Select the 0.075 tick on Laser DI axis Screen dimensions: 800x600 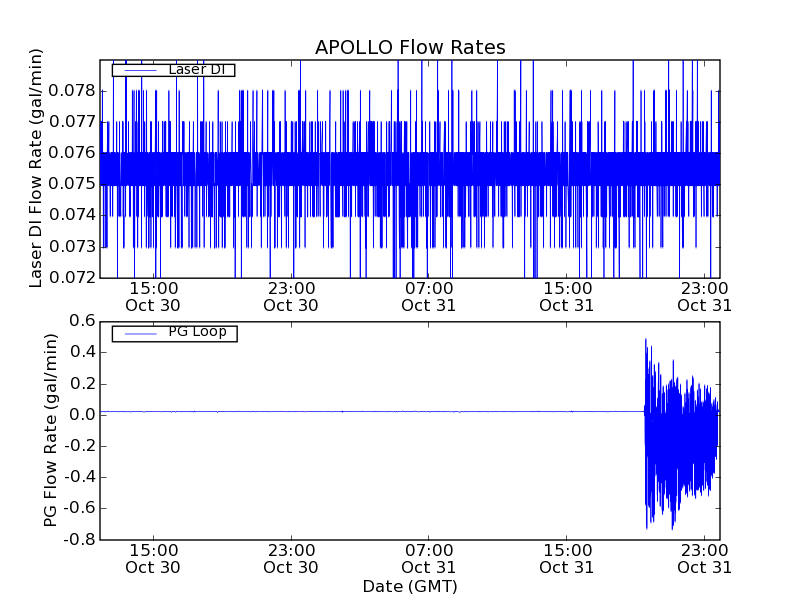[72, 184]
